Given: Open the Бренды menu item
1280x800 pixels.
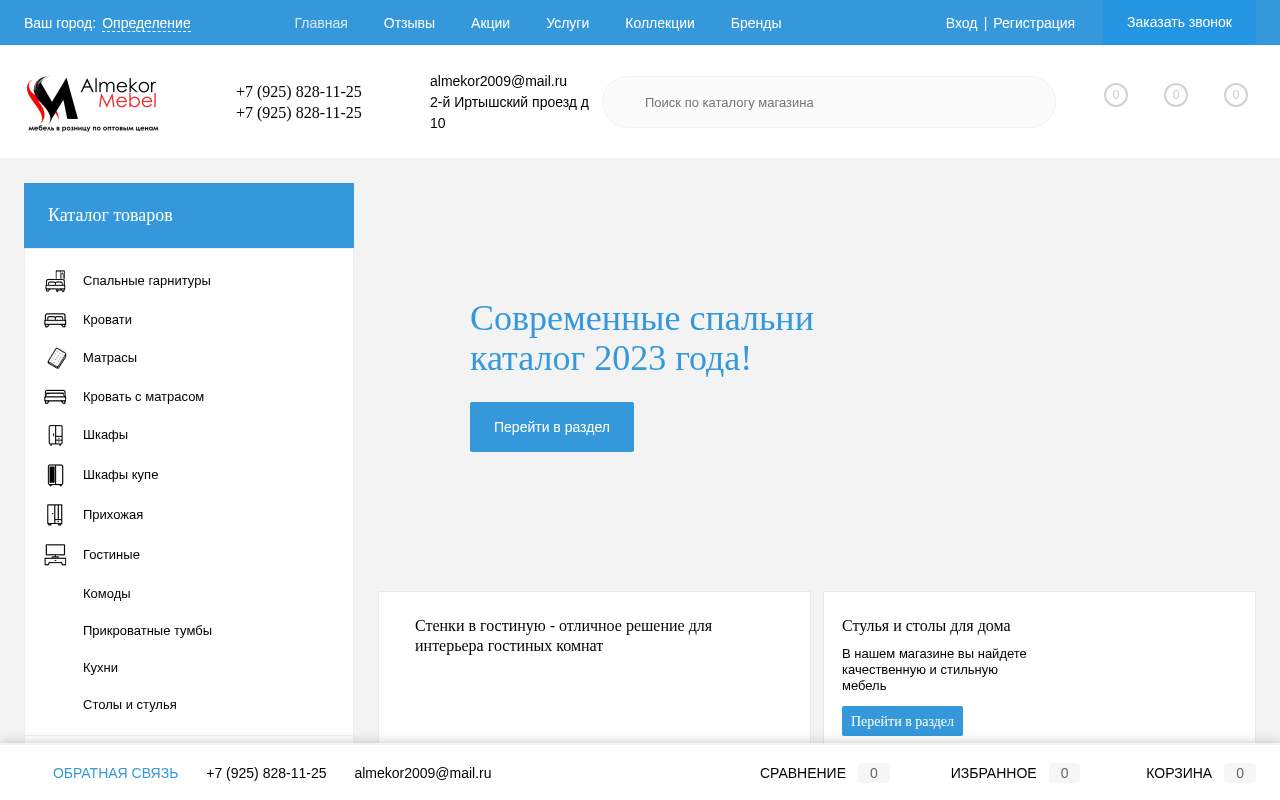Looking at the screenshot, I should (x=756, y=23).
